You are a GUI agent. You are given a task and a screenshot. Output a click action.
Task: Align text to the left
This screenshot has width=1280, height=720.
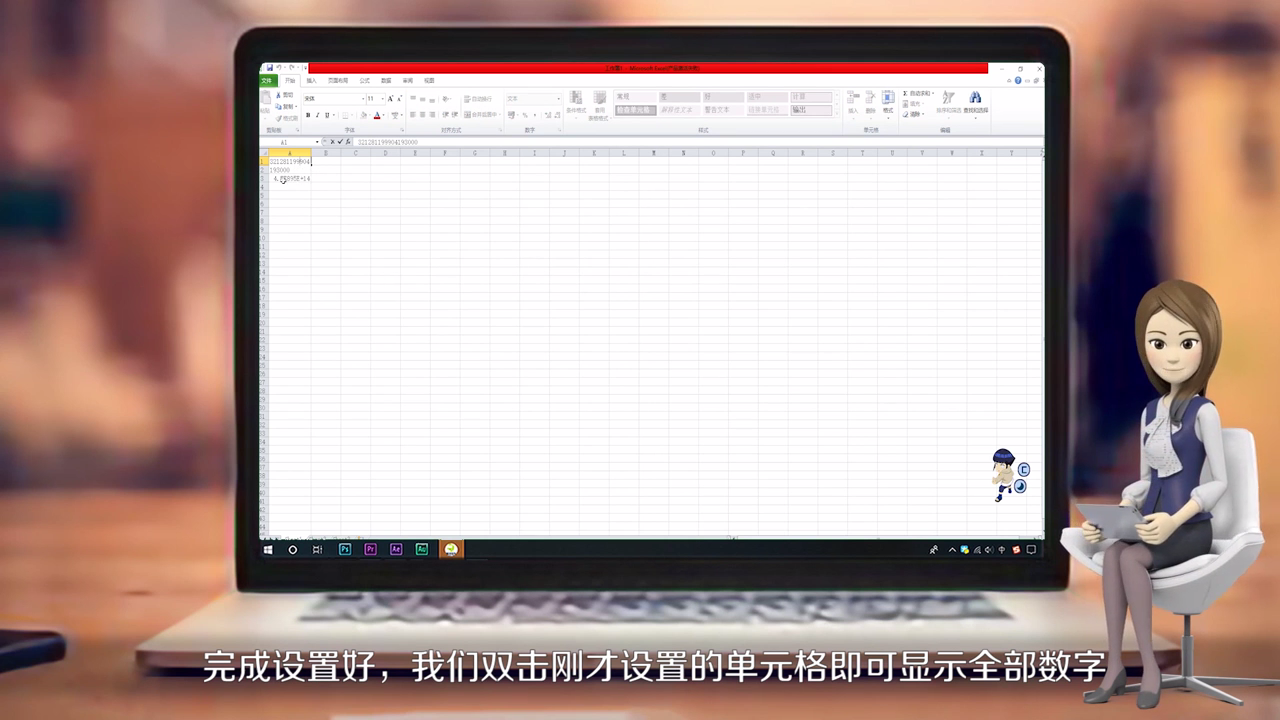(413, 115)
